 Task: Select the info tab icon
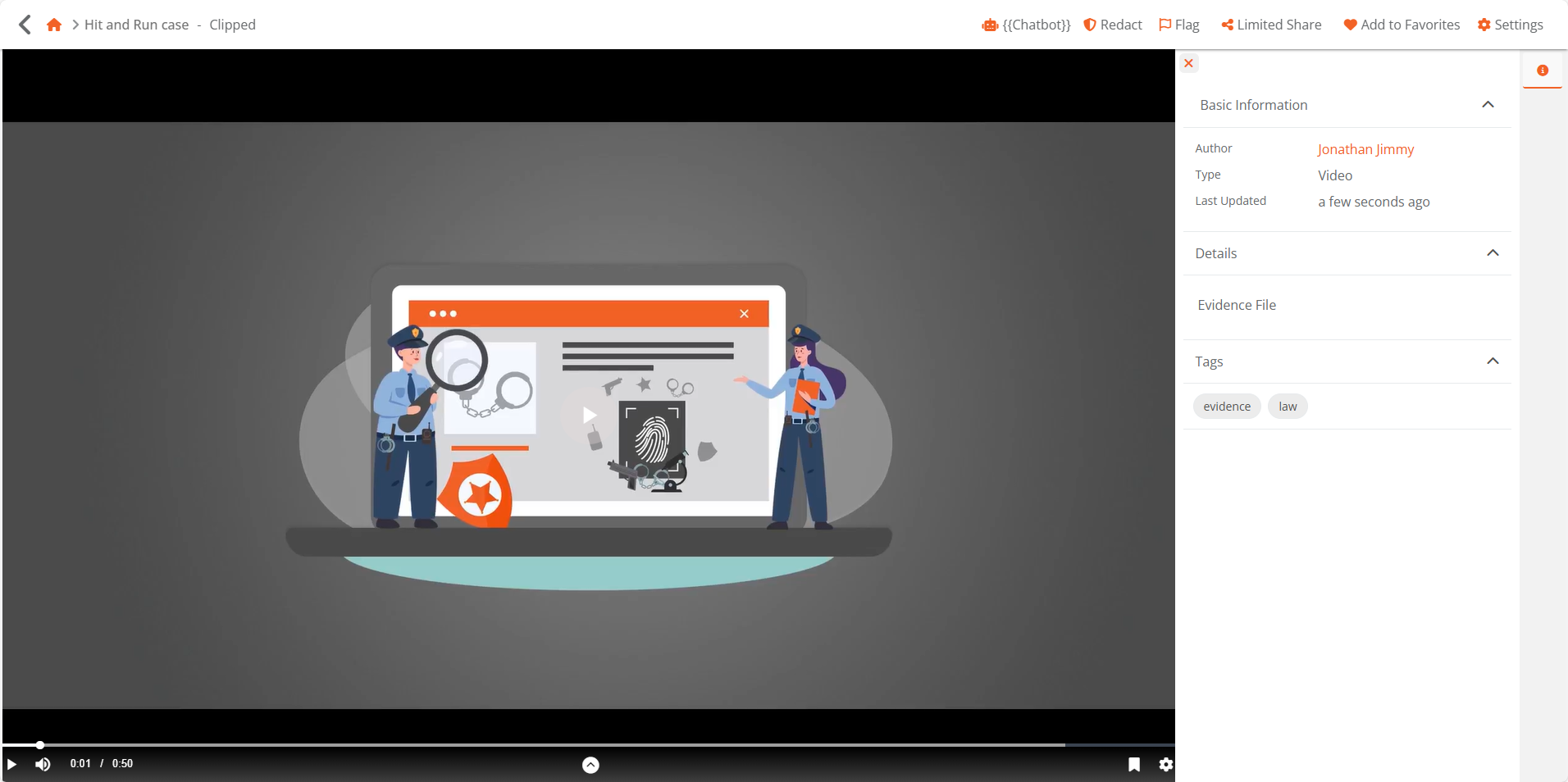[x=1542, y=70]
